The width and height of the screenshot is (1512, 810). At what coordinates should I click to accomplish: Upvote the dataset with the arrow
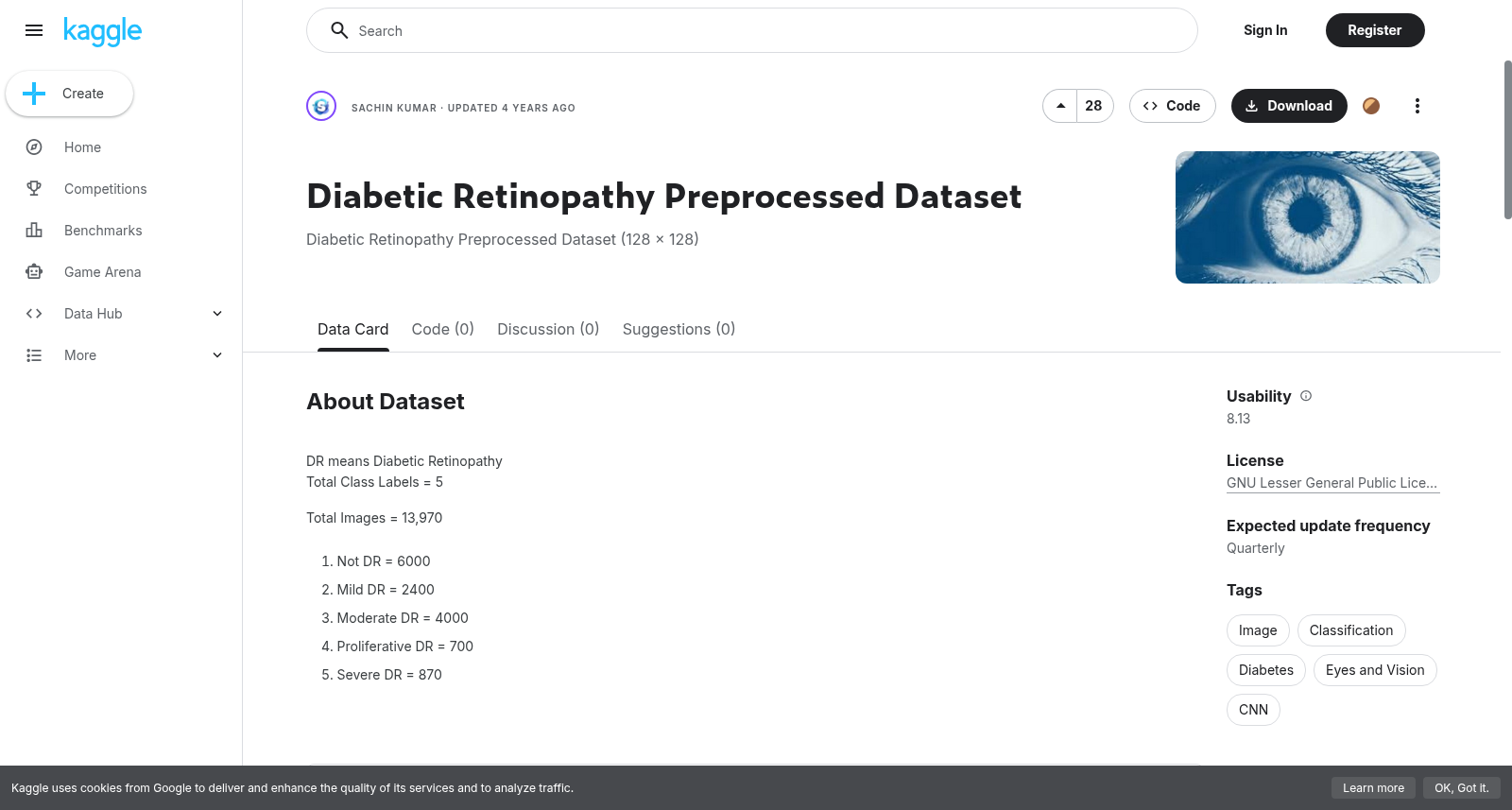pyautogui.click(x=1060, y=106)
